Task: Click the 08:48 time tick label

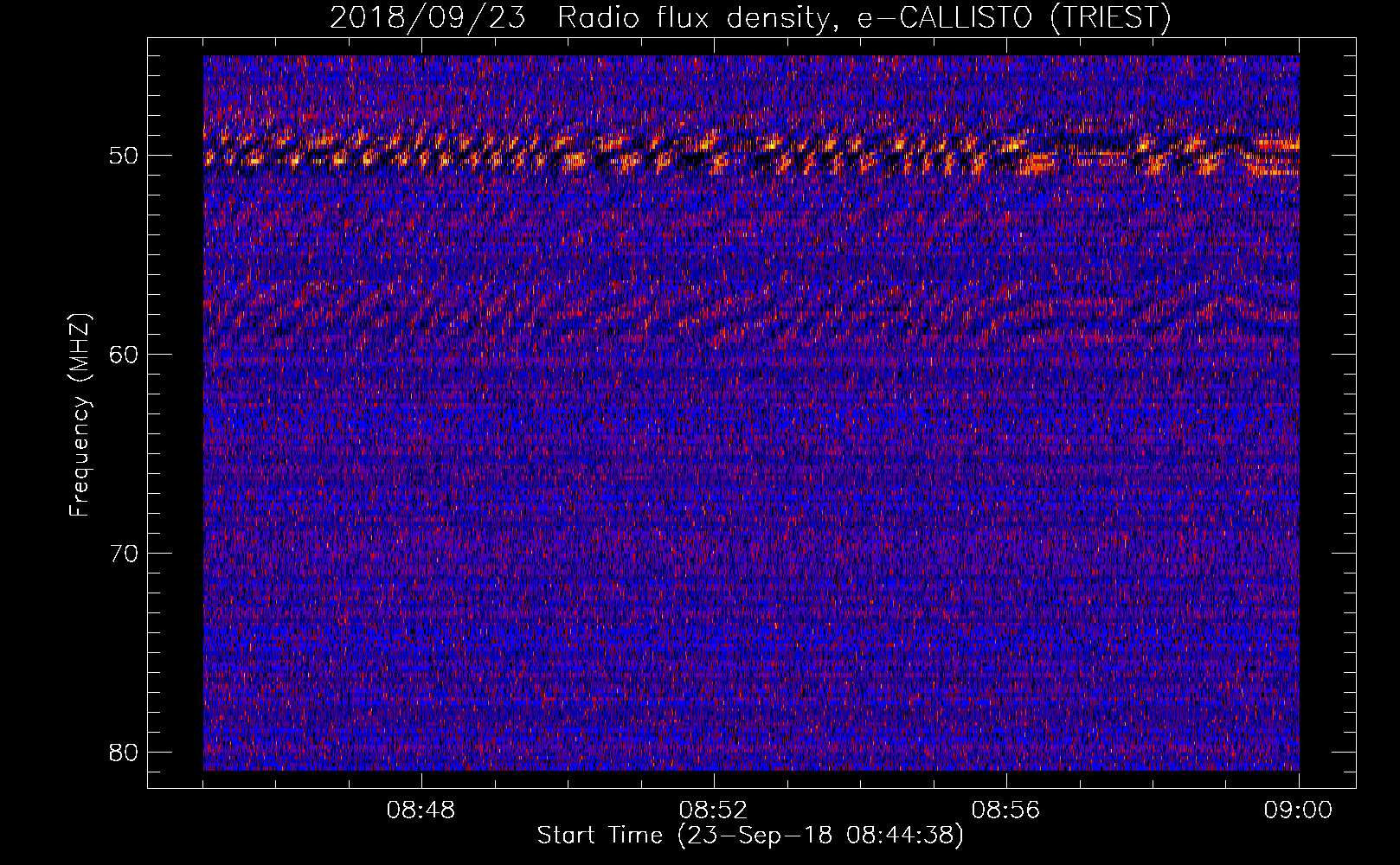Action: point(421,811)
